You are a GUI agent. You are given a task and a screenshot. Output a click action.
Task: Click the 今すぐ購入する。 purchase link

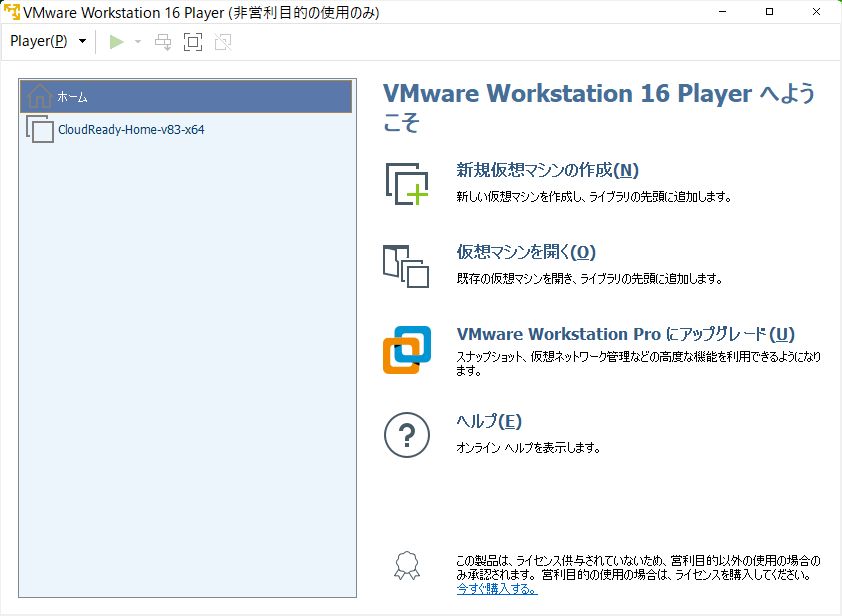tap(497, 589)
